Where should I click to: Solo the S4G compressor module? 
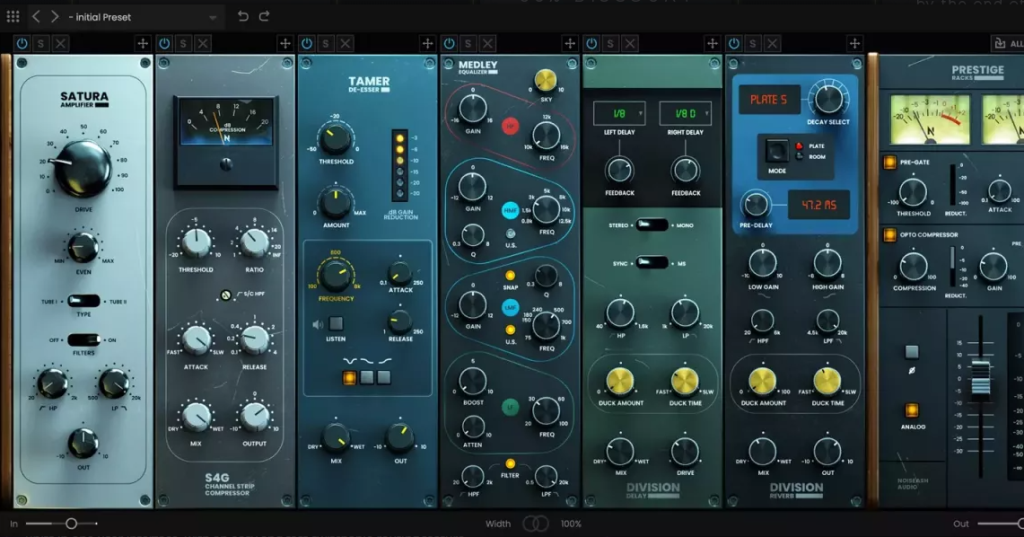point(184,44)
